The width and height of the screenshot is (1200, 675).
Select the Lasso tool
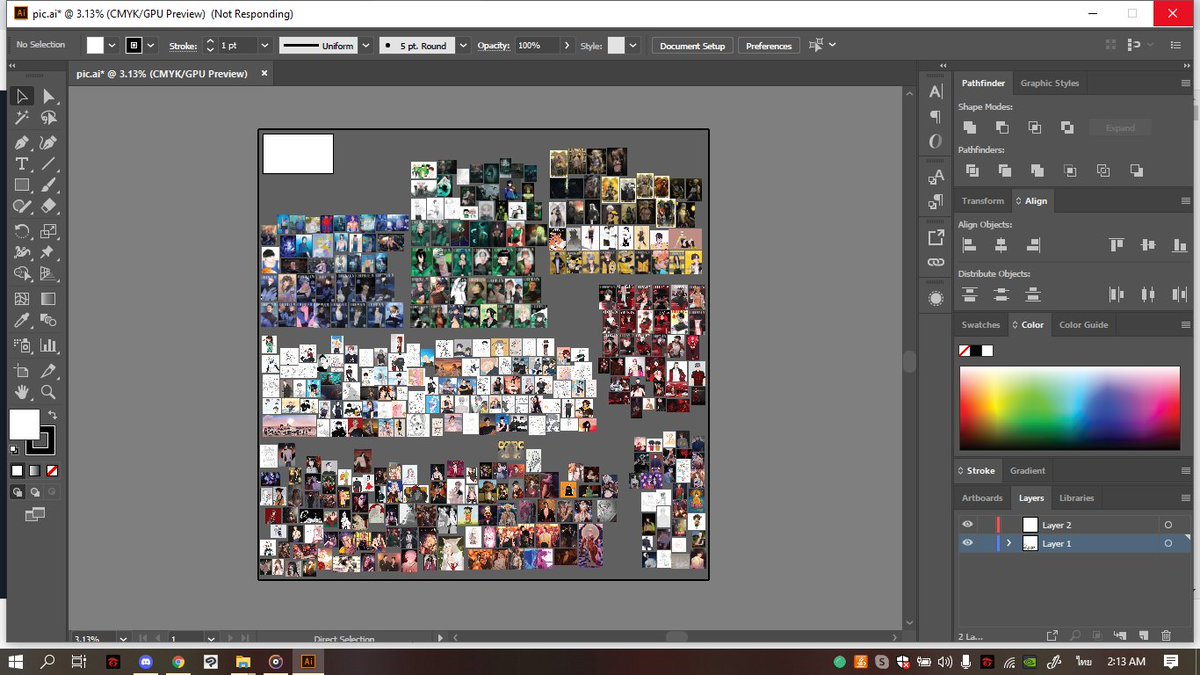48,118
